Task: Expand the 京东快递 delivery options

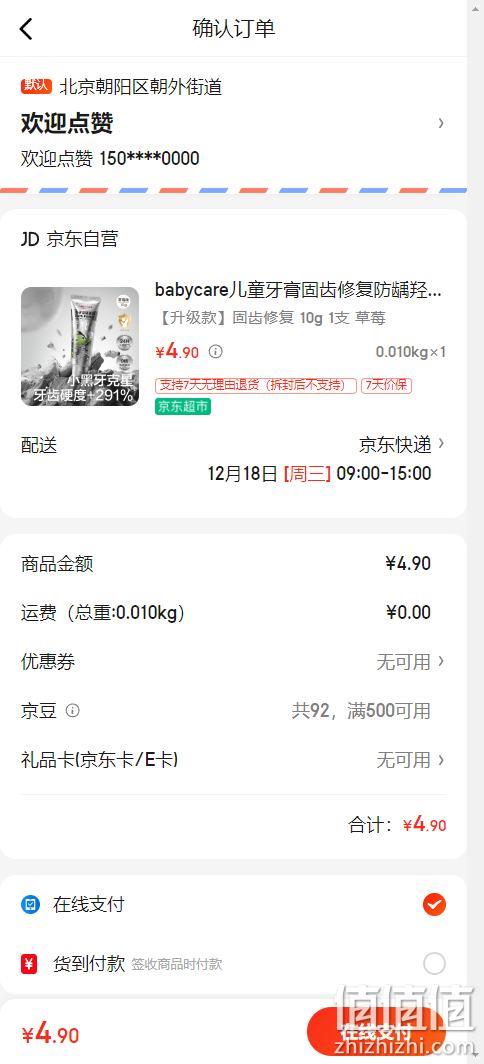Action: pos(402,444)
